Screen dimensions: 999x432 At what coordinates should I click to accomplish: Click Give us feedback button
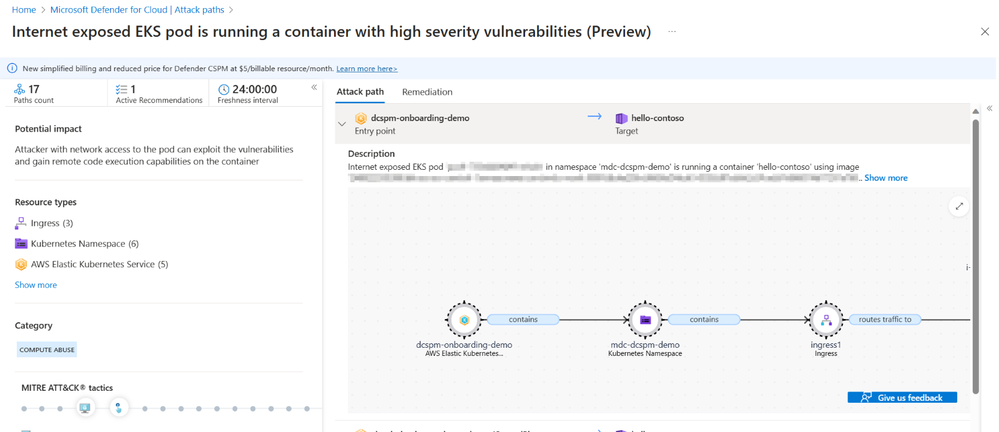[902, 397]
